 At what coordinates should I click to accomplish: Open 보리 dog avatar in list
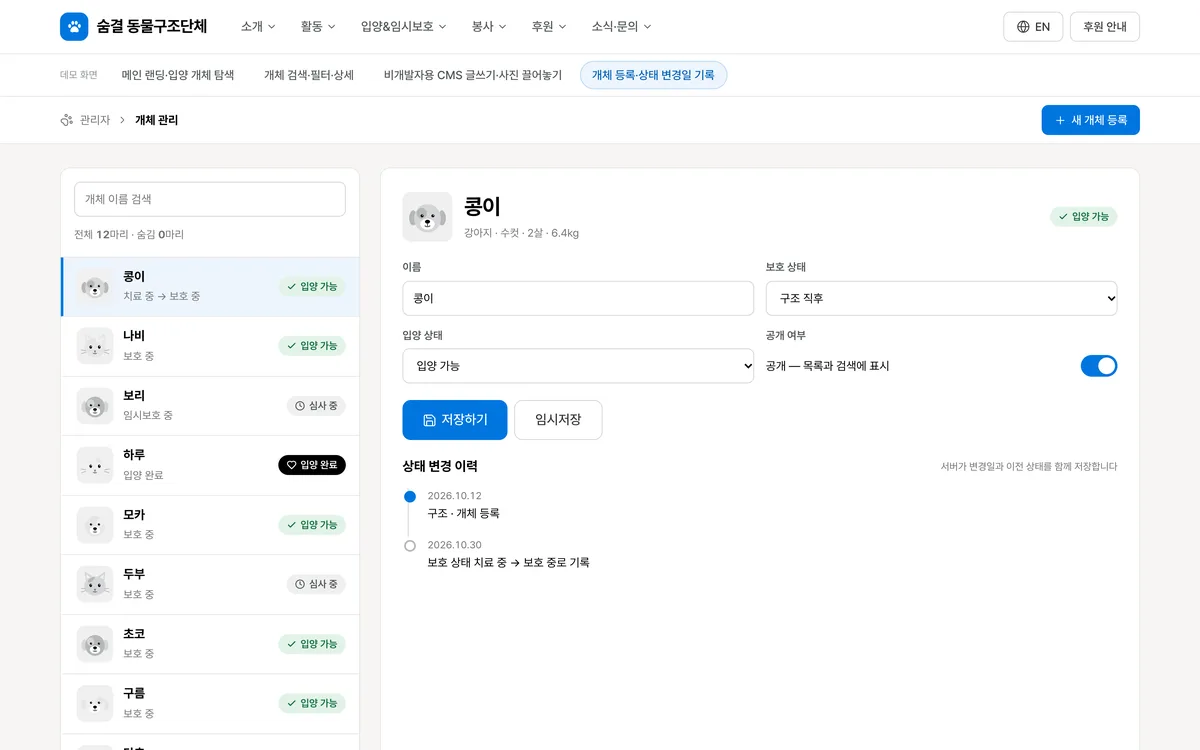coord(95,406)
